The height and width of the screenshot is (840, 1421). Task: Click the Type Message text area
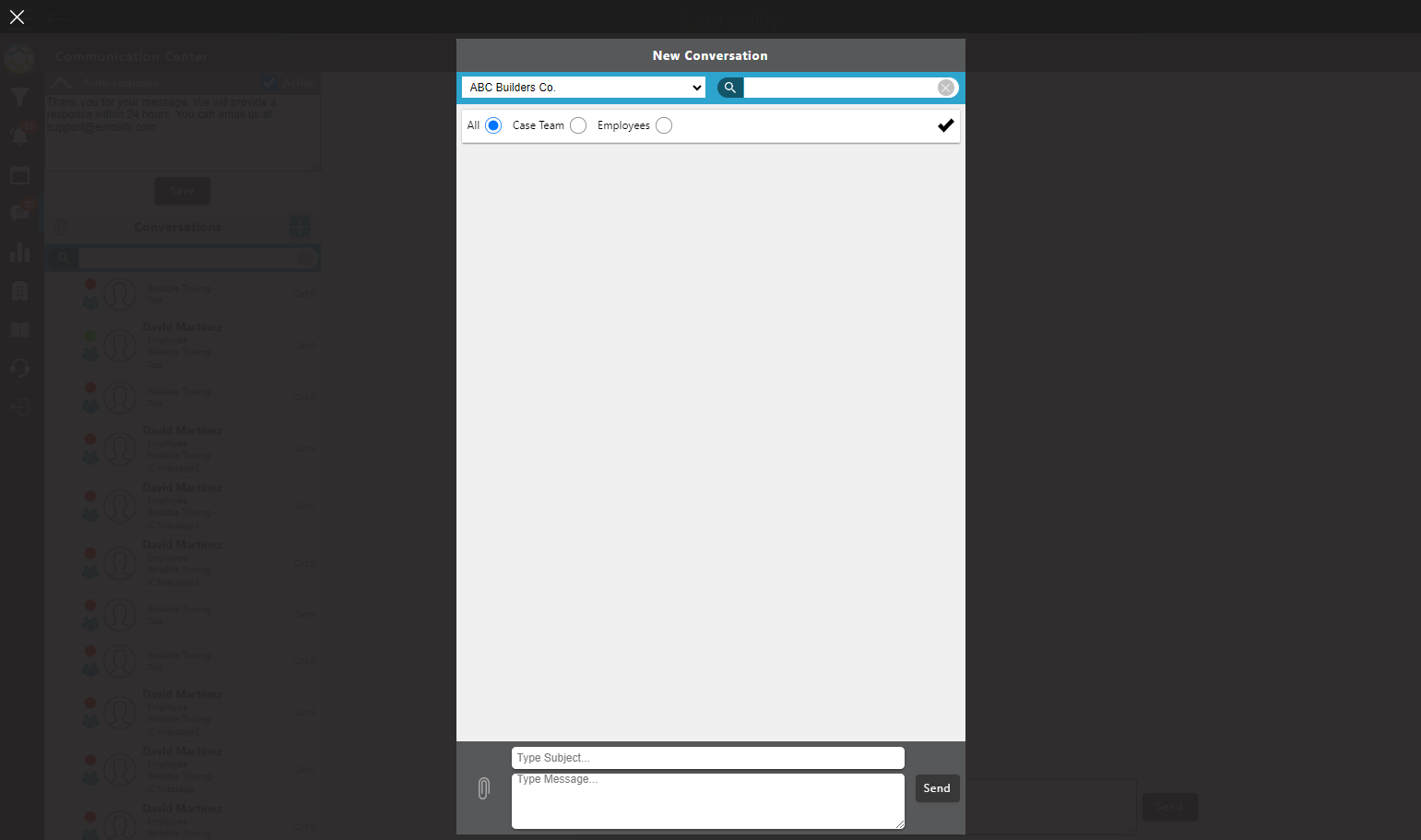708,801
